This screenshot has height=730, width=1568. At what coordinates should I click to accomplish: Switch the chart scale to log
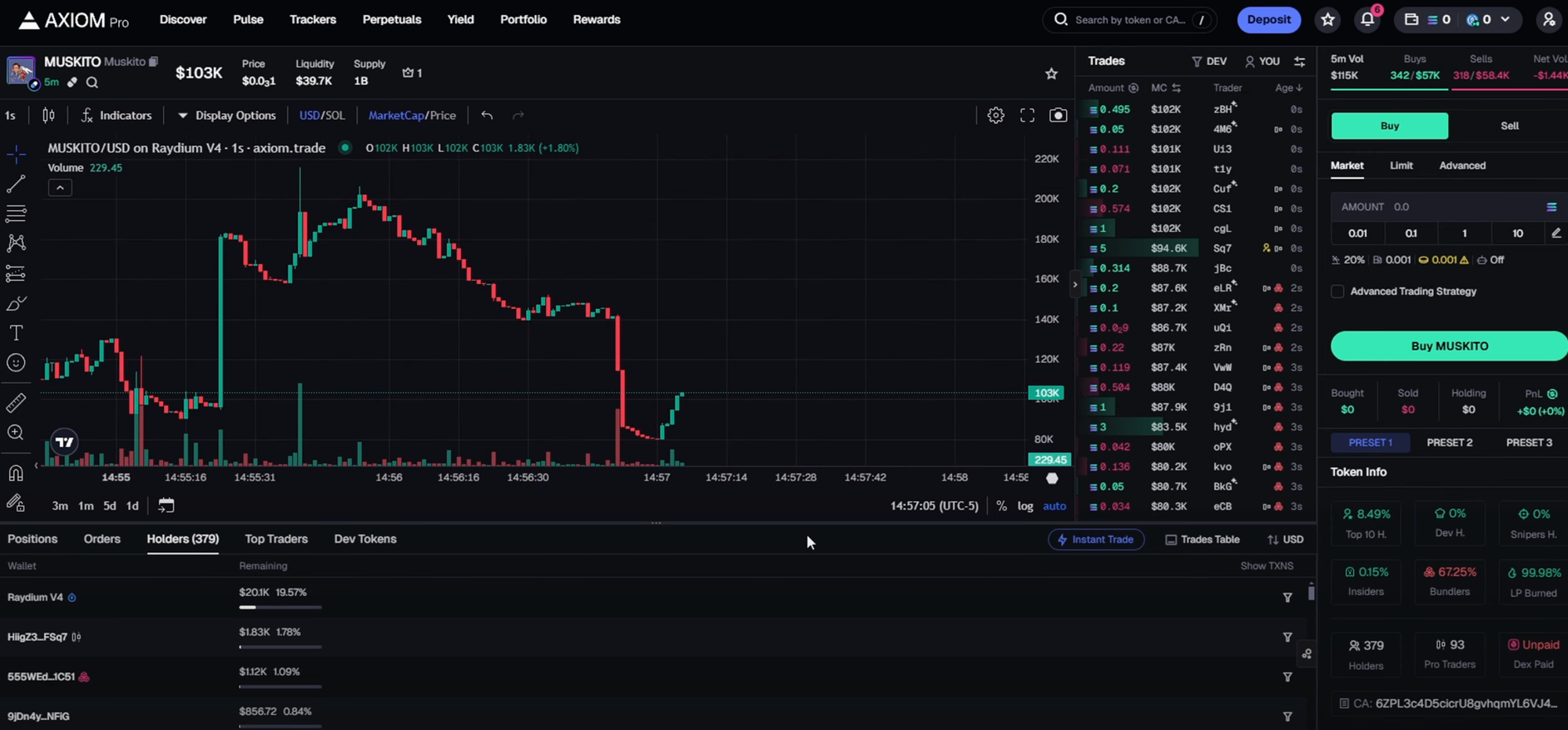[x=1025, y=506]
